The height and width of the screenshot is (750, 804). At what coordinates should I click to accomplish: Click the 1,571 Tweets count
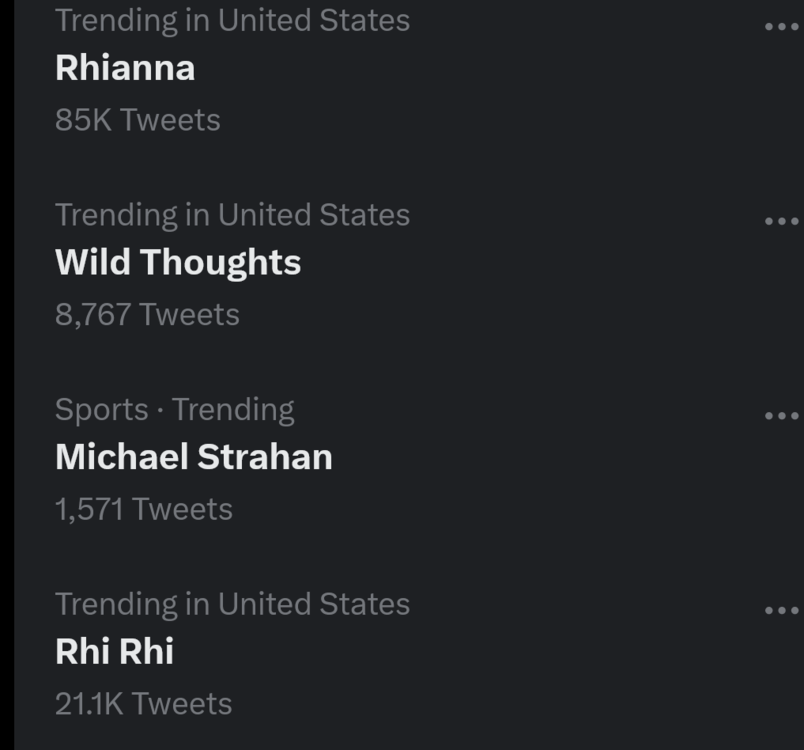click(x=143, y=509)
